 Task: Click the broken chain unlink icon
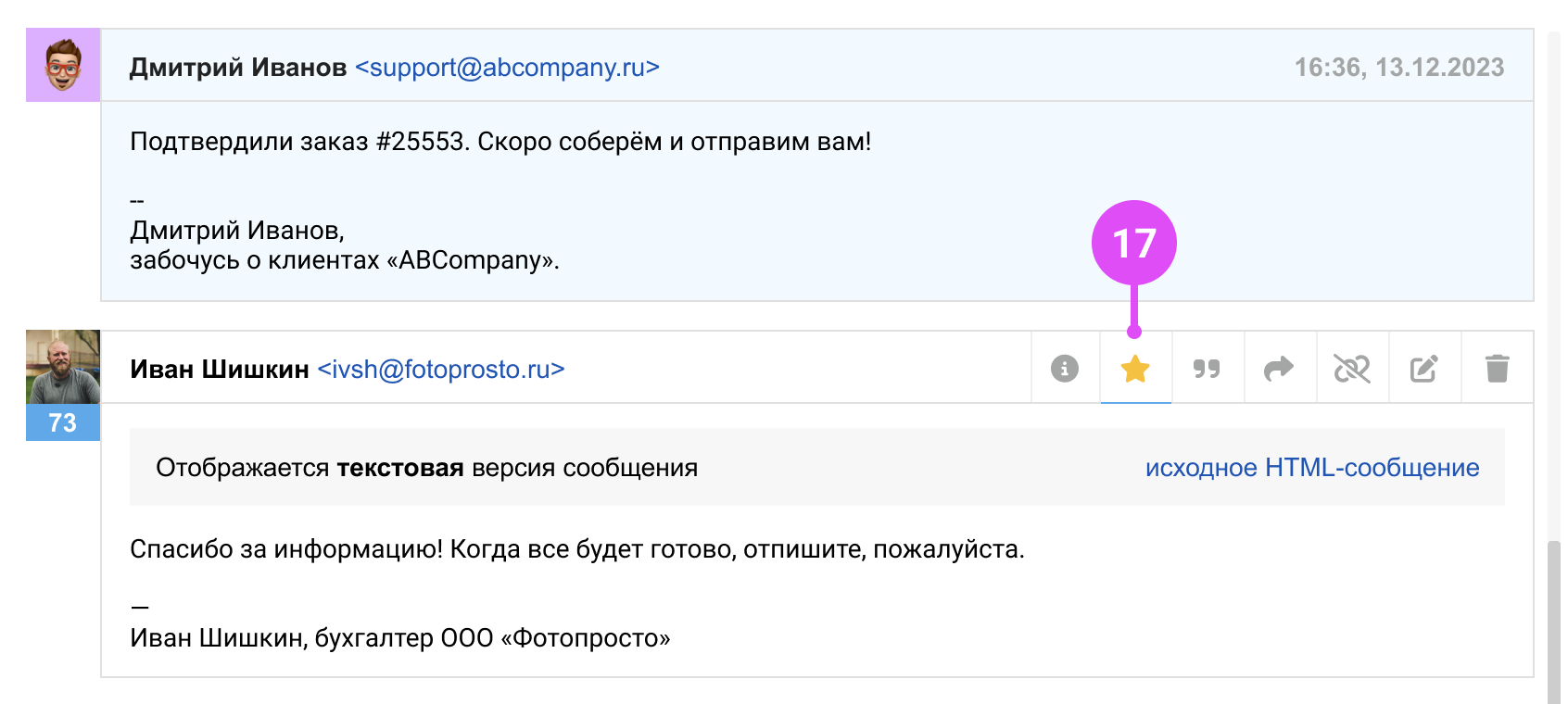click(x=1351, y=369)
